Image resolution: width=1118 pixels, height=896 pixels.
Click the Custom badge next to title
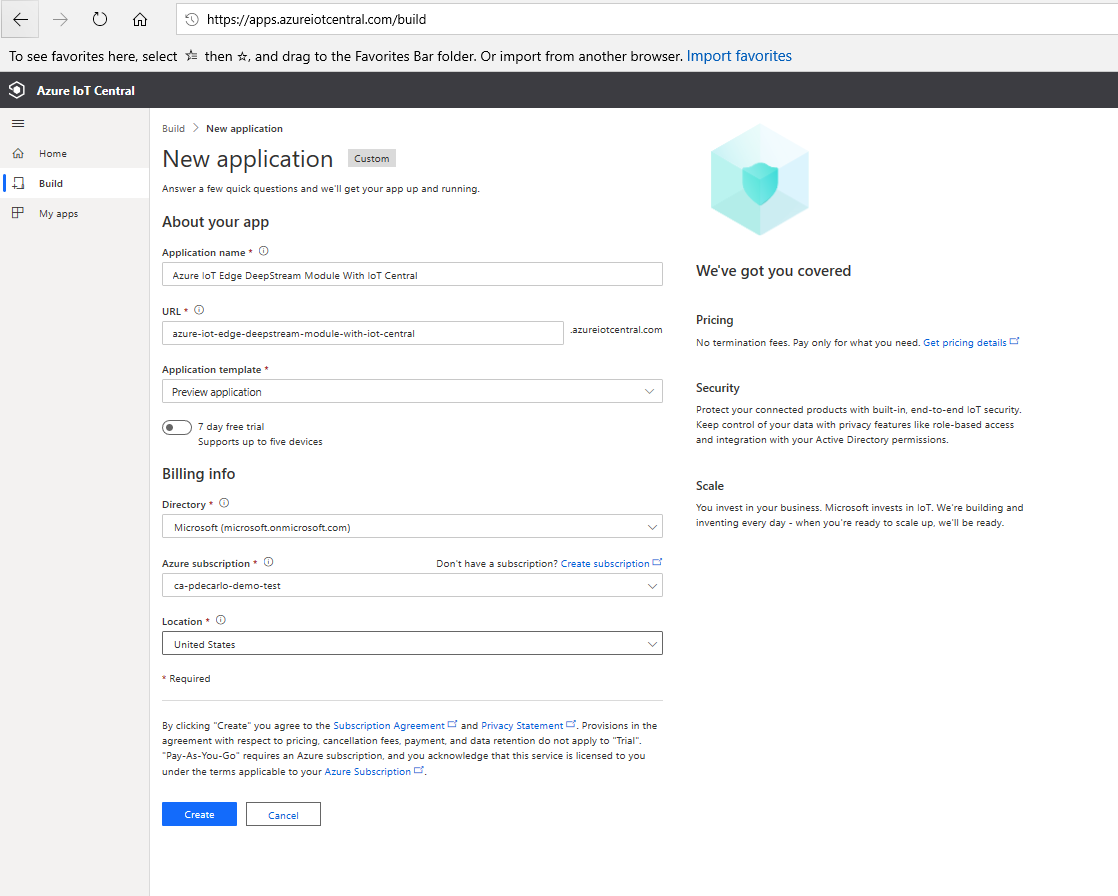[x=371, y=158]
